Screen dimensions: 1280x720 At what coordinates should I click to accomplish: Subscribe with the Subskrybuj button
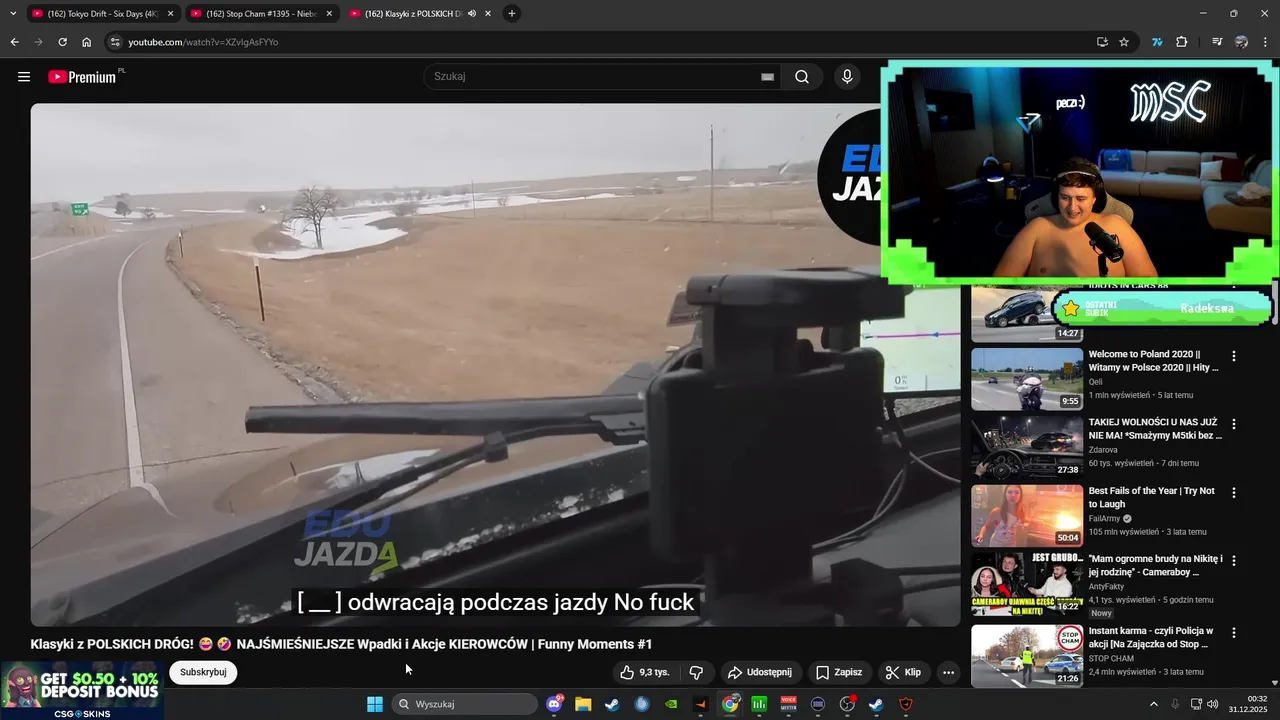click(203, 672)
